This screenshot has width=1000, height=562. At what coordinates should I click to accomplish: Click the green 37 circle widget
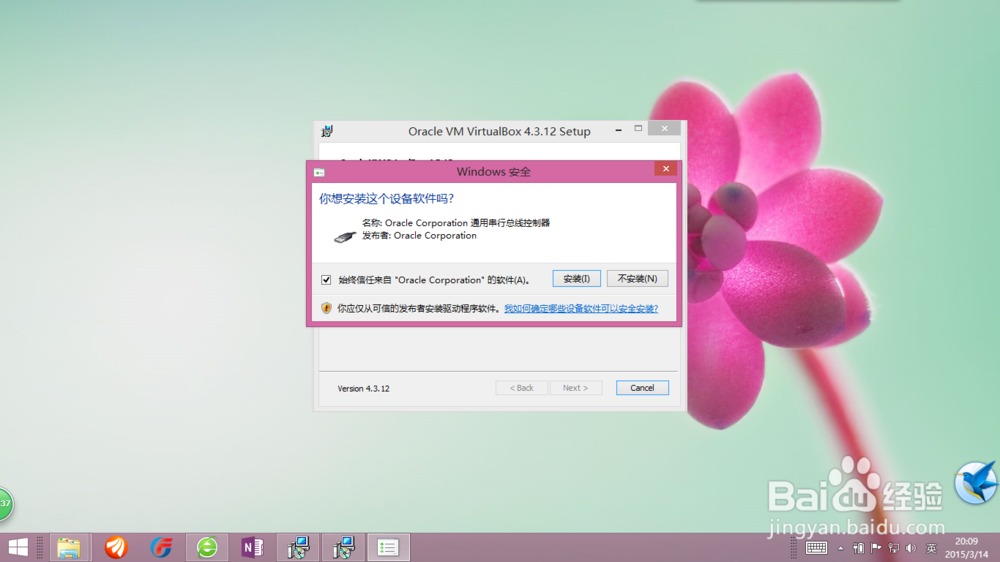click(6, 504)
